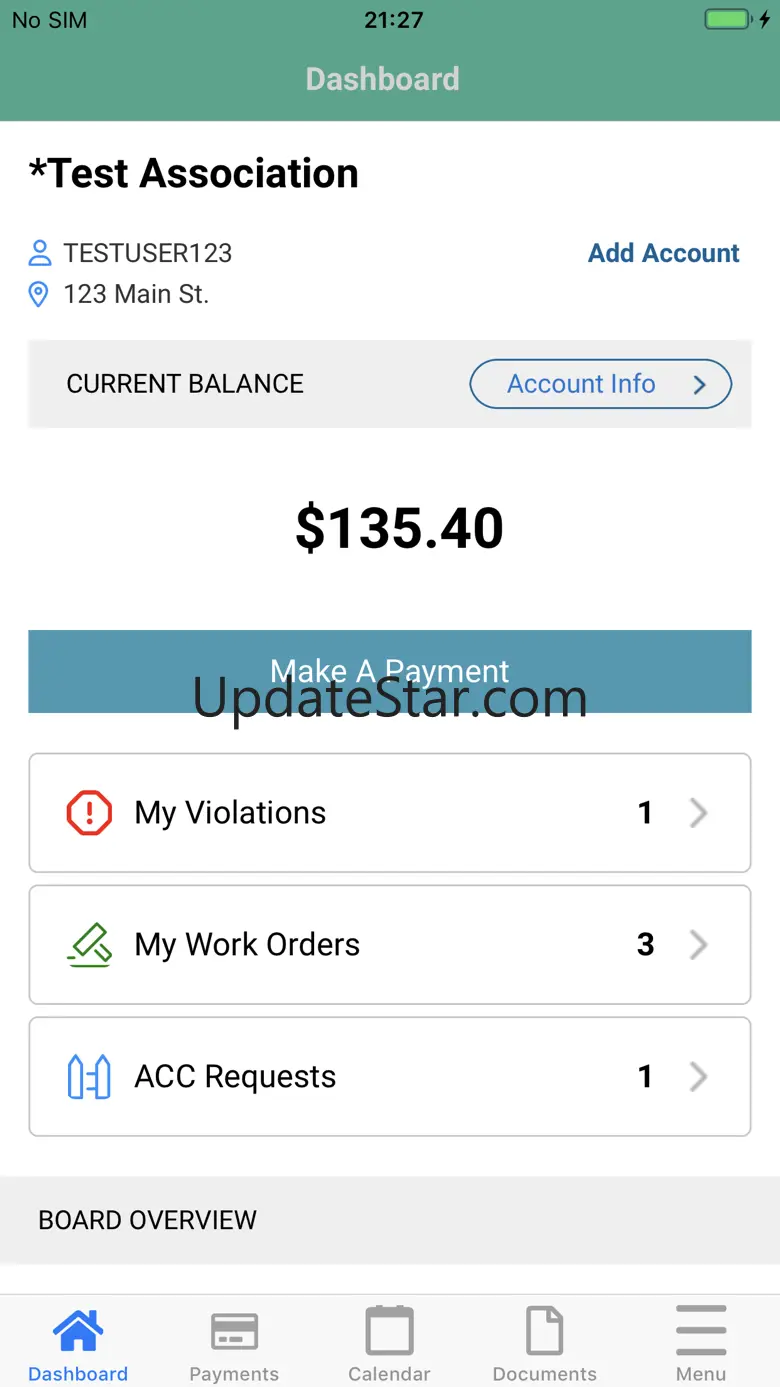Select the My Work Orders label
The image size is (780, 1387).
pos(247,945)
